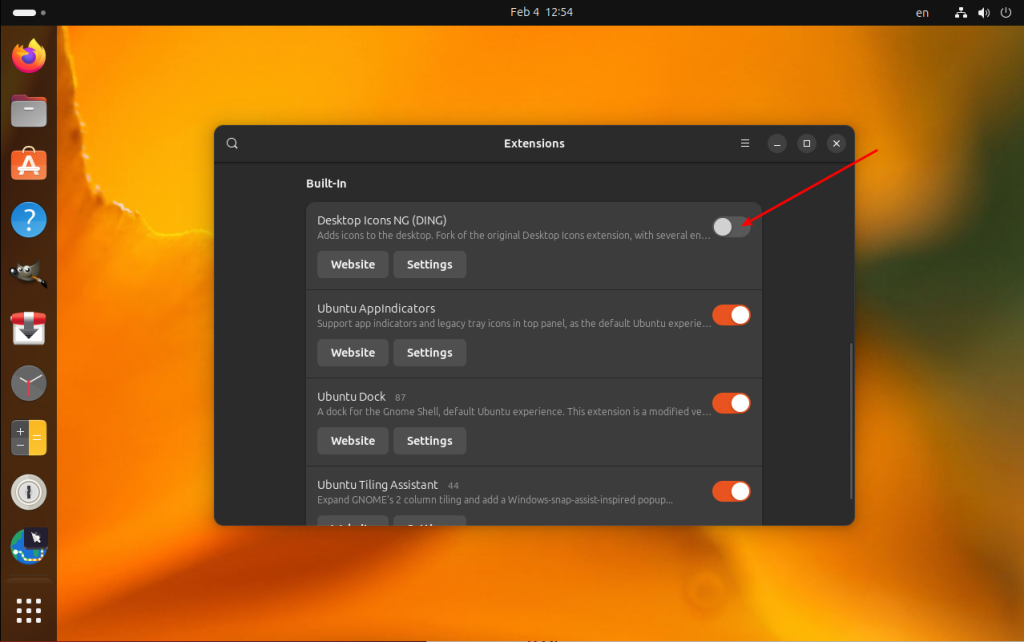Screen dimensions: 1024x642
Task: Launch GIMP from the dock
Action: pyautogui.click(x=29, y=274)
